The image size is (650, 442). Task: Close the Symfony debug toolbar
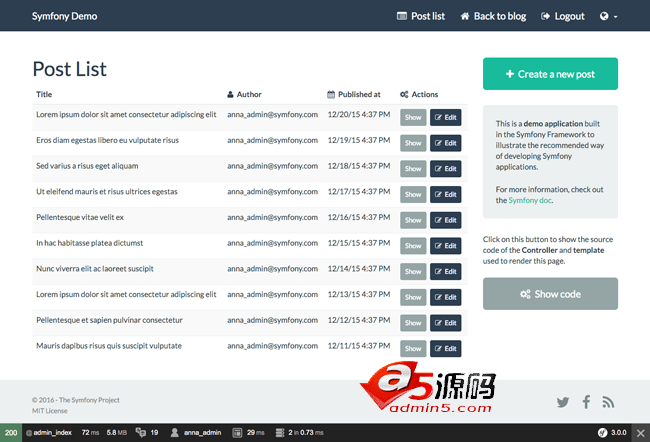[x=639, y=432]
